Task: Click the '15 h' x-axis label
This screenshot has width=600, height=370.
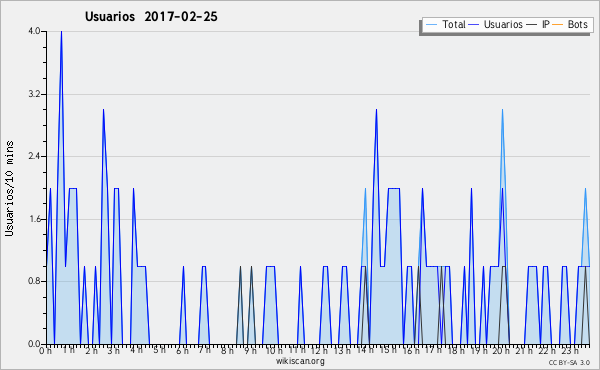Action: pyautogui.click(x=388, y=350)
